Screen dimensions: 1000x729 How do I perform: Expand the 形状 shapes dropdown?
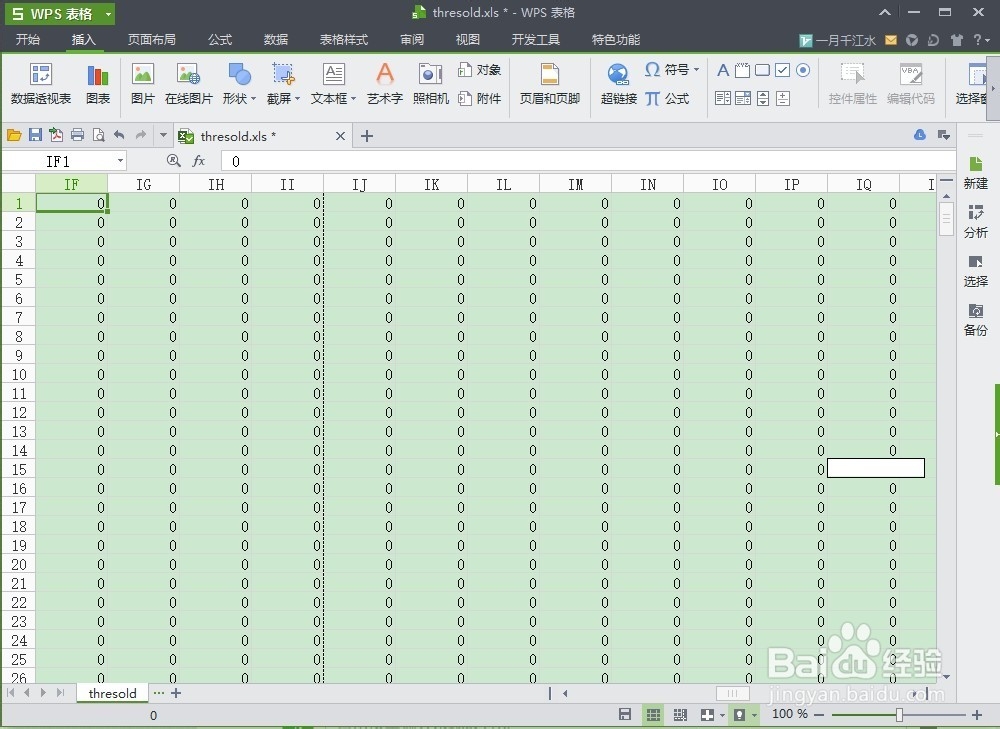(x=253, y=99)
